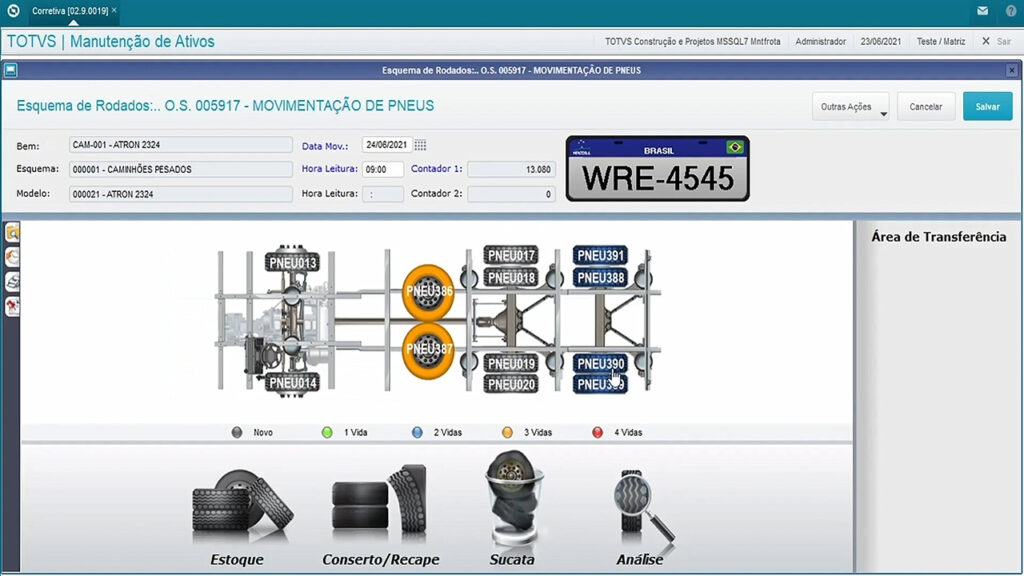The image size is (1024, 576).
Task: Select tire PNEU020 on the chassis
Action: (x=511, y=384)
